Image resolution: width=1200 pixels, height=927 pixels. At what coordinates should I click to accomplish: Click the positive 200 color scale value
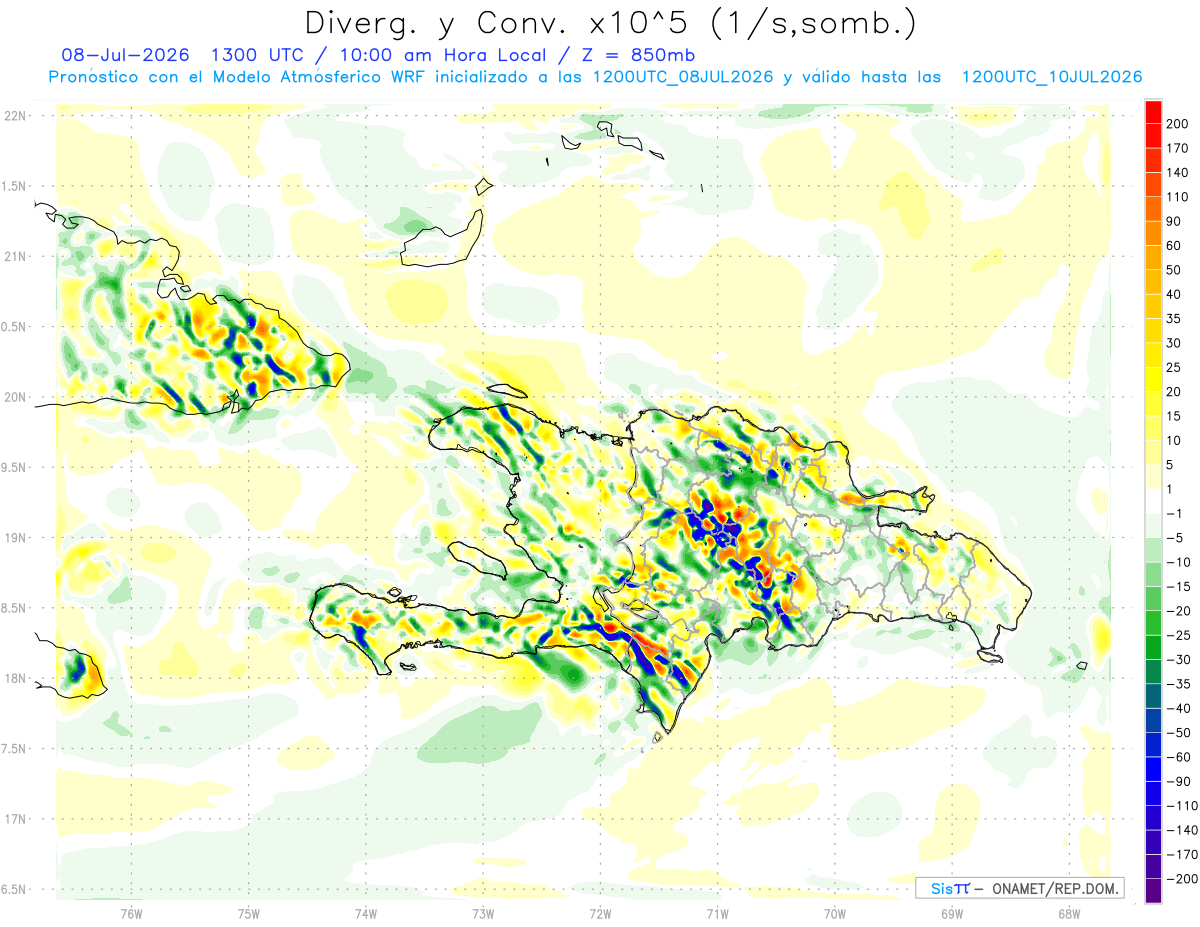(1178, 124)
